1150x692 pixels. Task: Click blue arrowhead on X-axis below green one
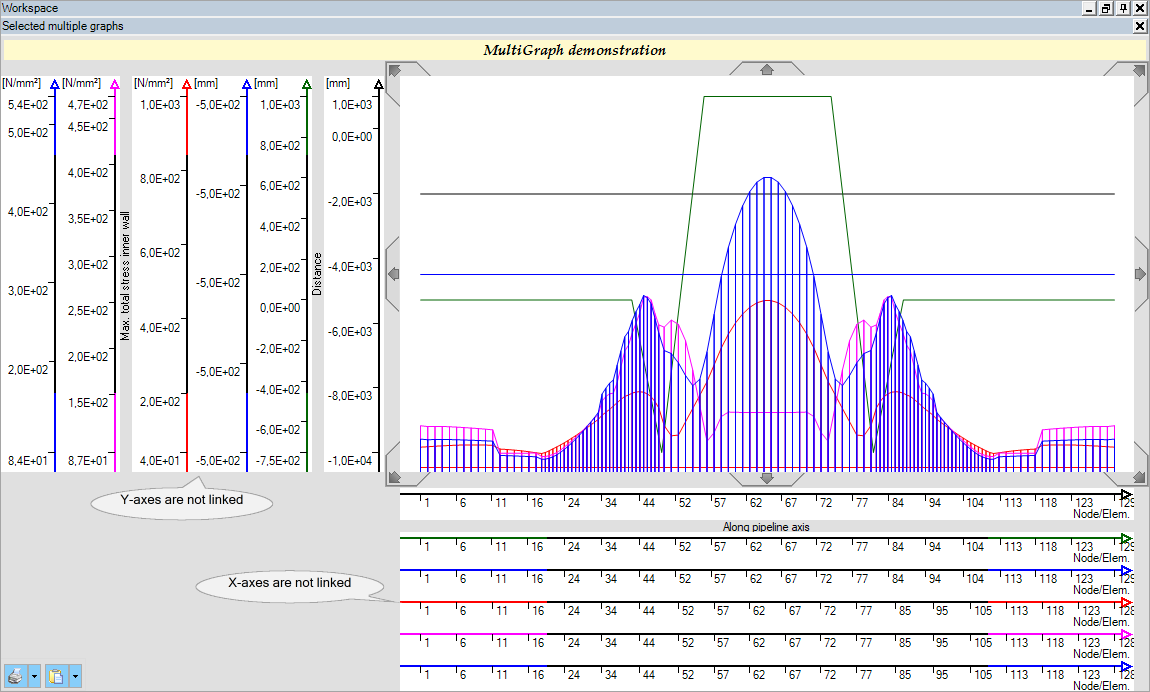1127,570
